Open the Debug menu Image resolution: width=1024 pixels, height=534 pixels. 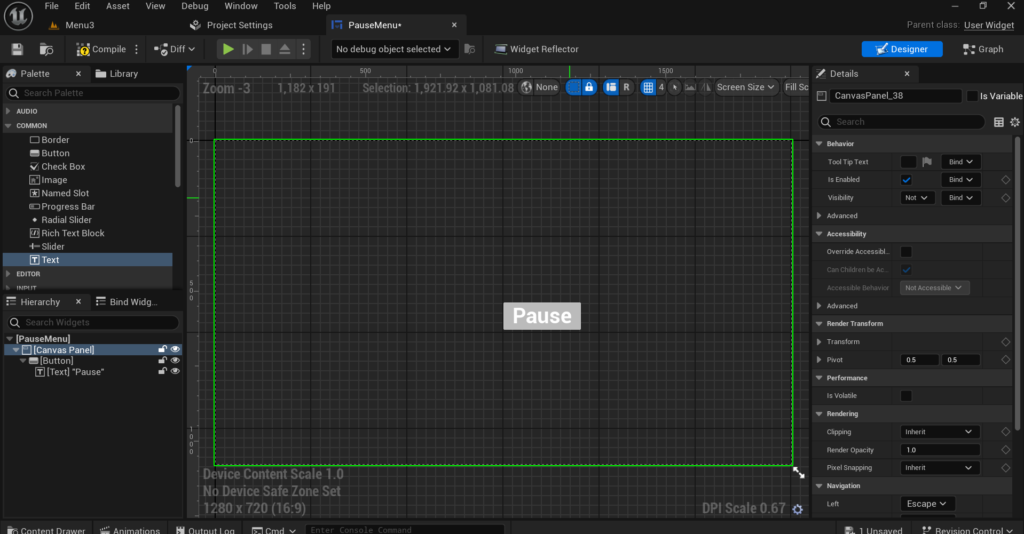pyautogui.click(x=195, y=6)
